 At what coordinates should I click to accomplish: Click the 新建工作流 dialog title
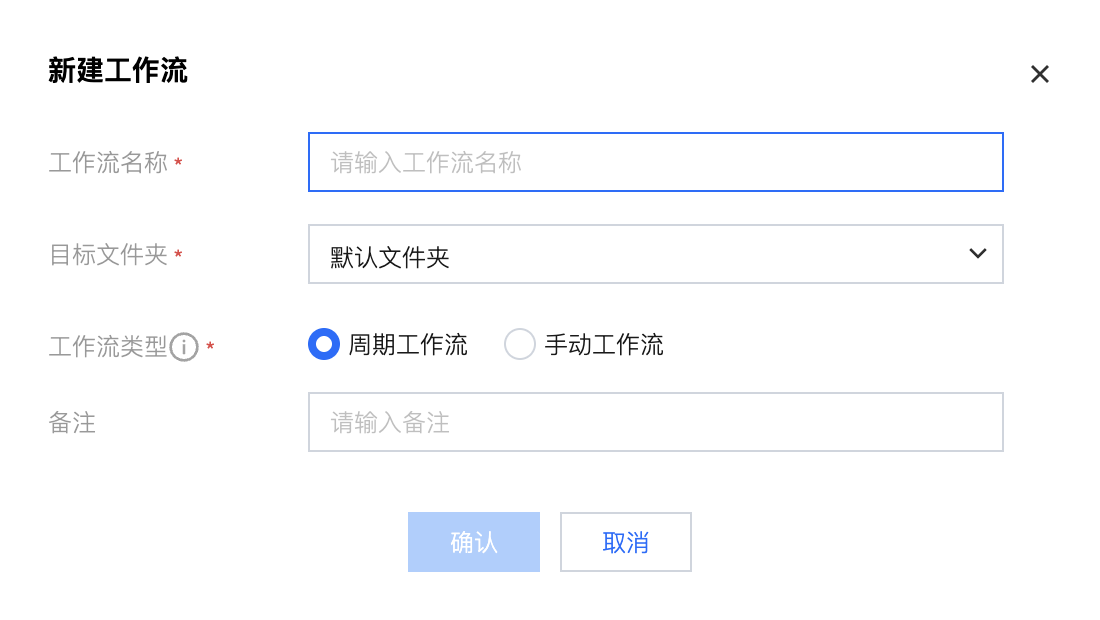pyautogui.click(x=118, y=71)
